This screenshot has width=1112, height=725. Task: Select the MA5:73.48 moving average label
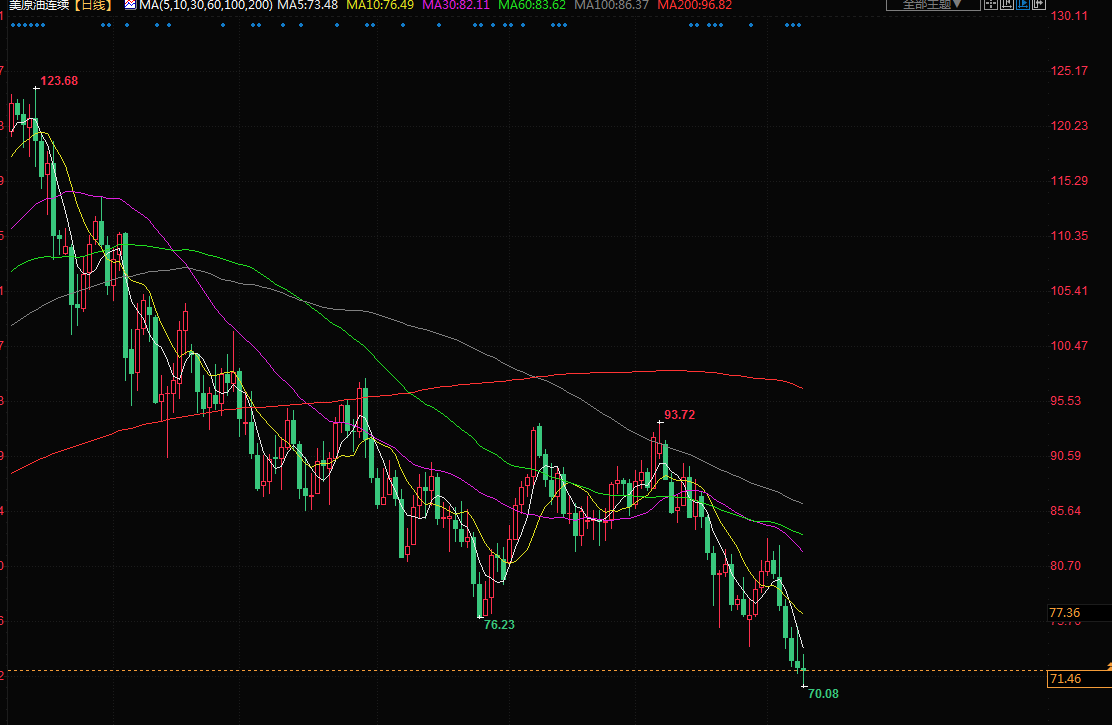pos(307,5)
